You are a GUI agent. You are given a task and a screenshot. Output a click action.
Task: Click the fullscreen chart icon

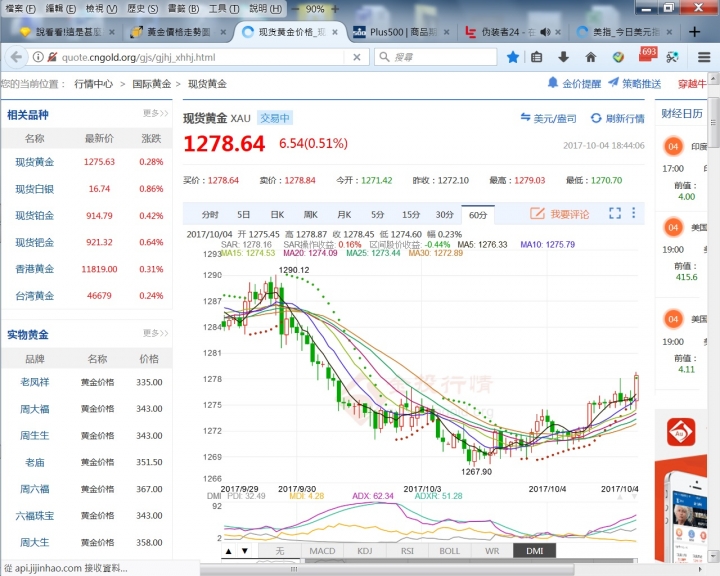615,214
